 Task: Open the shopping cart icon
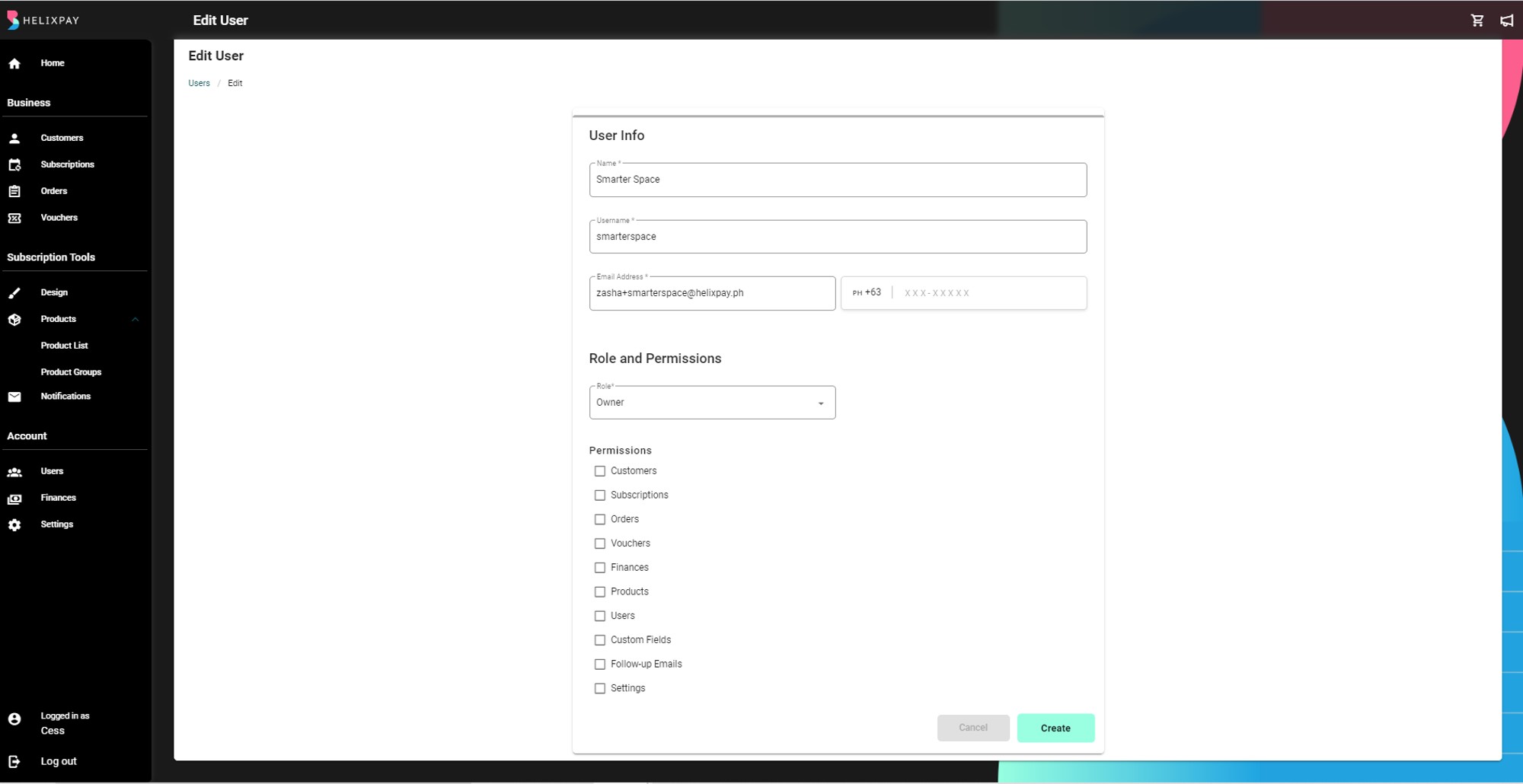[1477, 21]
